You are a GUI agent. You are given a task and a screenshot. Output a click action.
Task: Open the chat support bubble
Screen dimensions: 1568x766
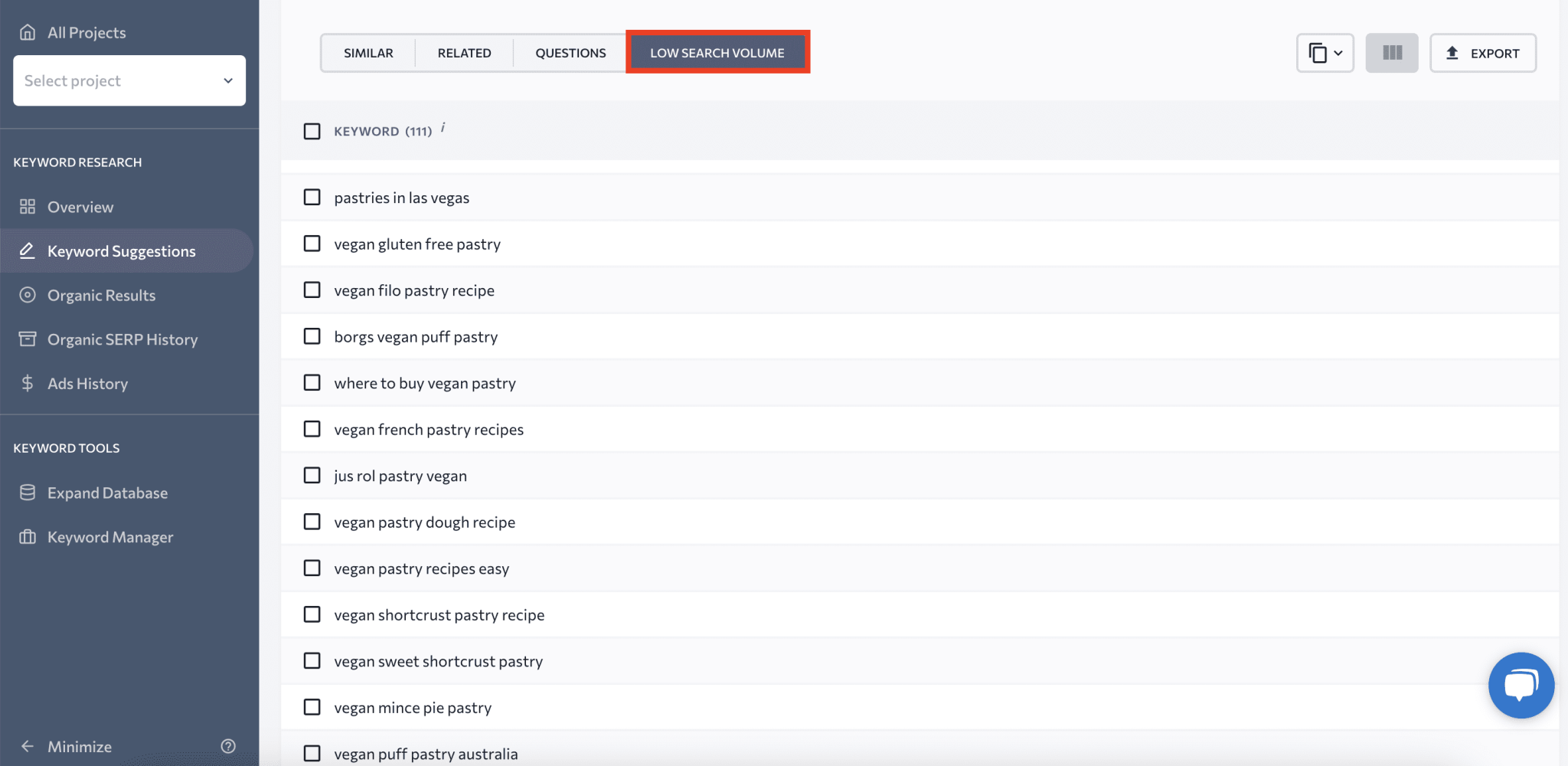(x=1521, y=685)
